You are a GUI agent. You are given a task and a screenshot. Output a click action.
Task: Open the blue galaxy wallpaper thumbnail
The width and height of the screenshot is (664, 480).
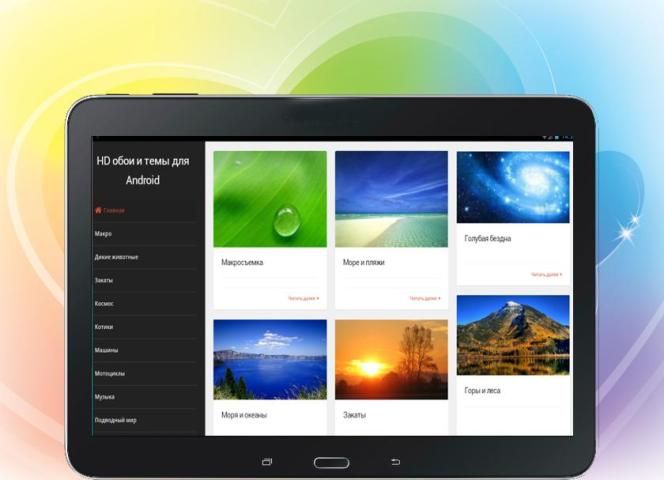(513, 187)
